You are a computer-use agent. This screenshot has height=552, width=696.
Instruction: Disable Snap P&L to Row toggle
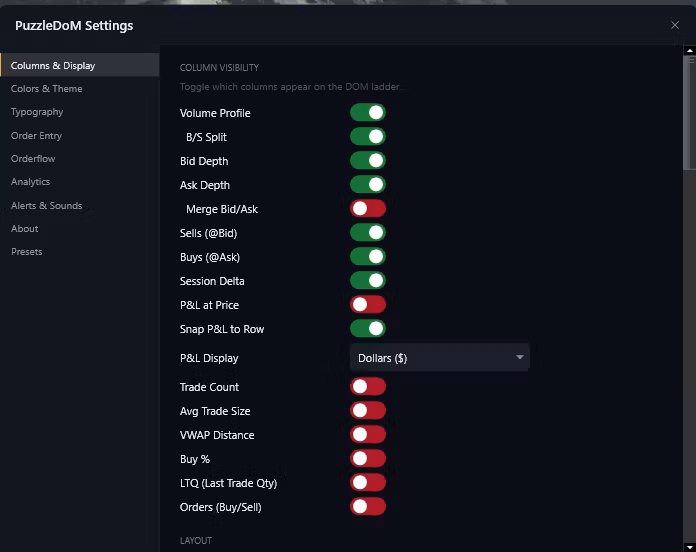(x=368, y=328)
